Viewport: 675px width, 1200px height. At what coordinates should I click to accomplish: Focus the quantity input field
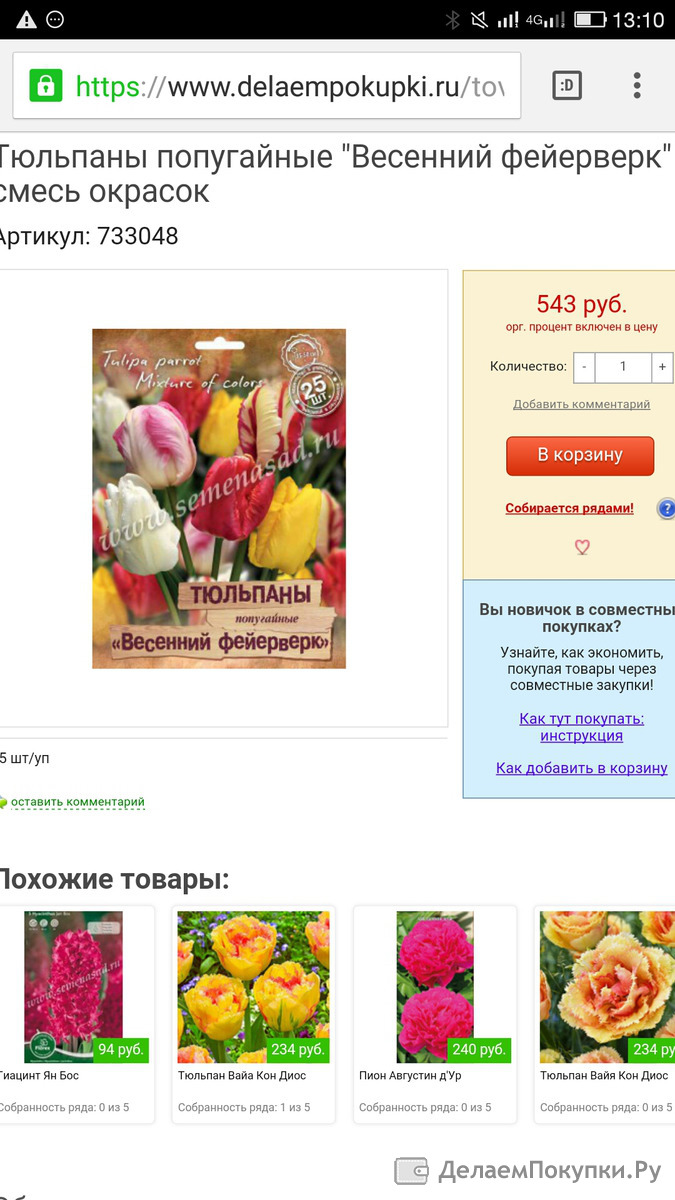tap(623, 367)
